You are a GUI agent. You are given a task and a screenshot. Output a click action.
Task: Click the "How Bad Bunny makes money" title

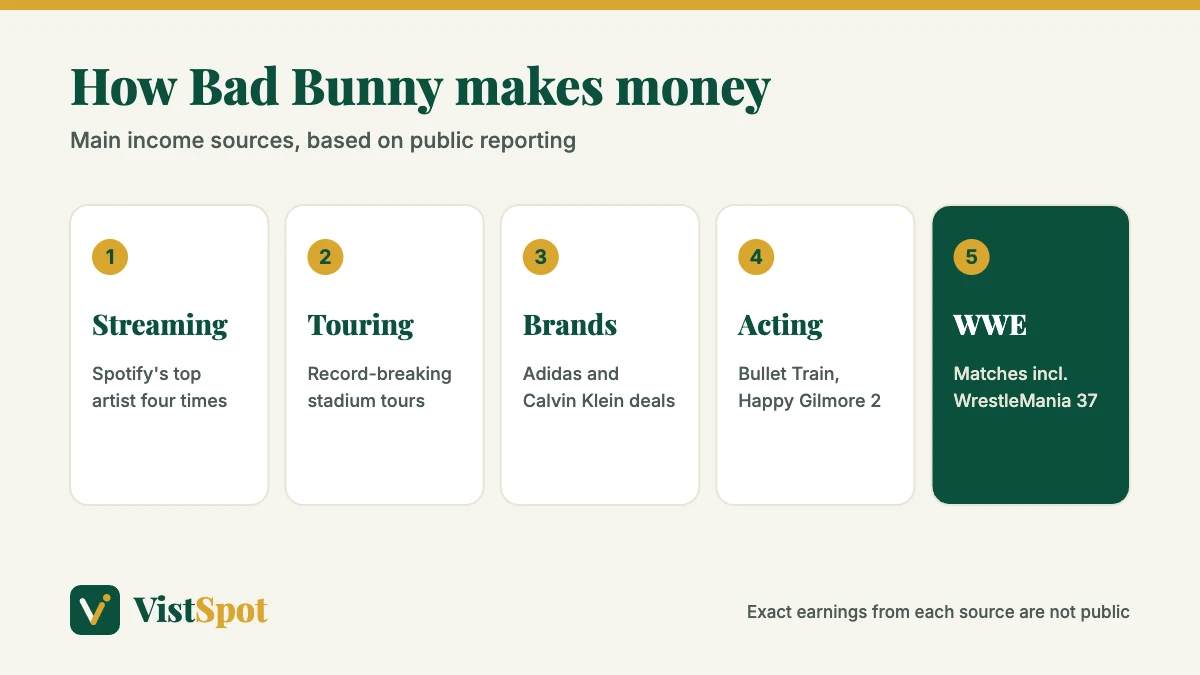coord(420,88)
